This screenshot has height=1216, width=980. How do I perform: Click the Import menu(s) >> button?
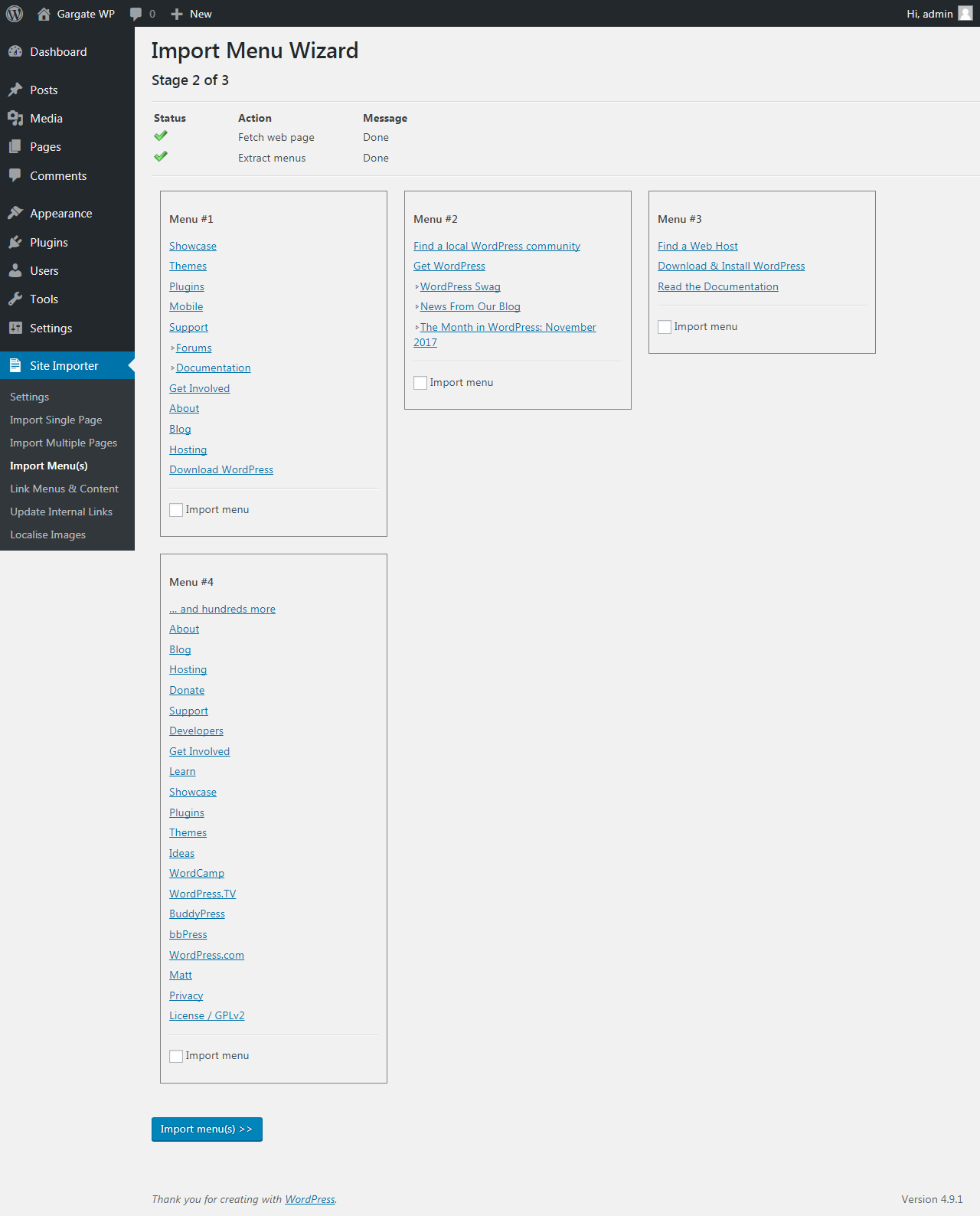click(x=207, y=1129)
